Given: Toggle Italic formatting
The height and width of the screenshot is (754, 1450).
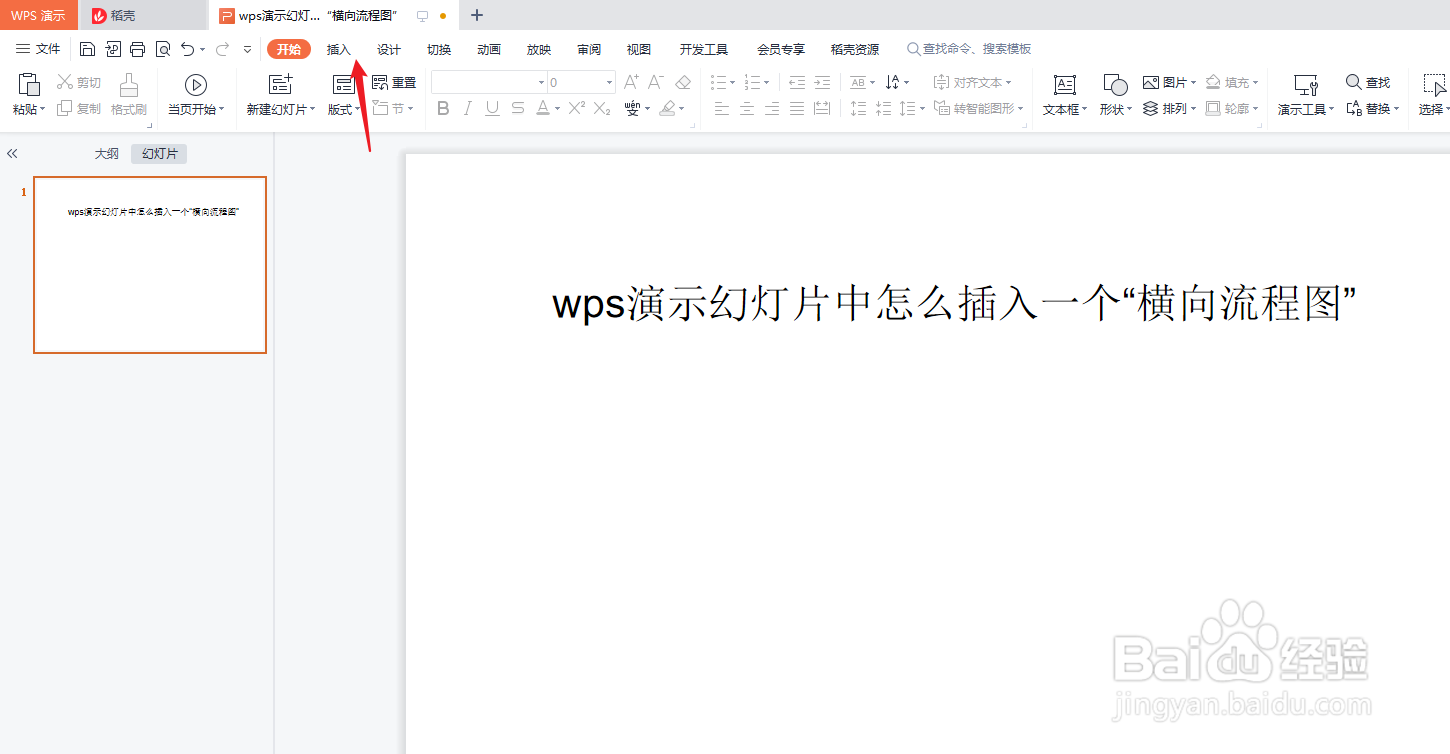Looking at the screenshot, I should [468, 108].
